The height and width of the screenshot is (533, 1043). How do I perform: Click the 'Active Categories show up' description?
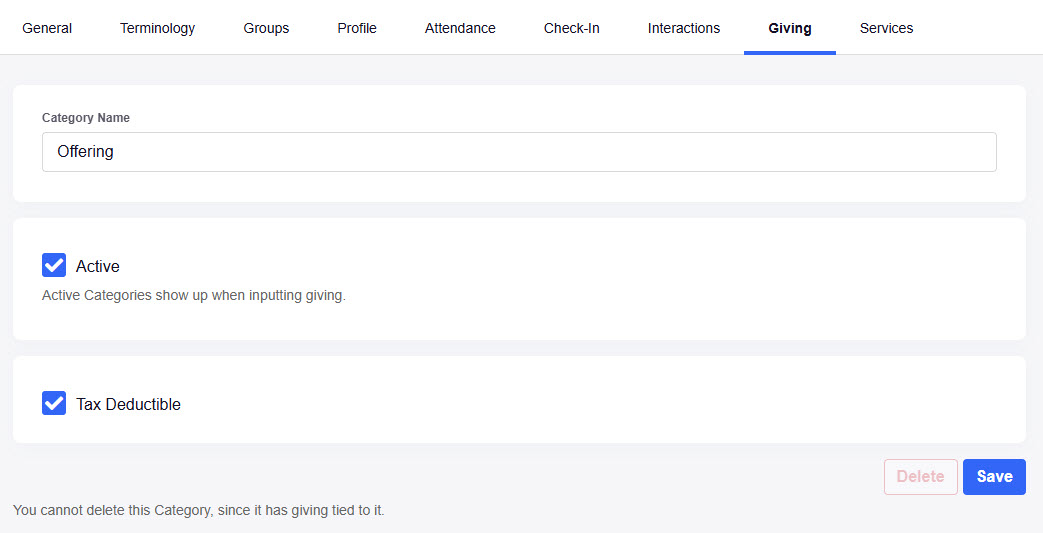(193, 296)
